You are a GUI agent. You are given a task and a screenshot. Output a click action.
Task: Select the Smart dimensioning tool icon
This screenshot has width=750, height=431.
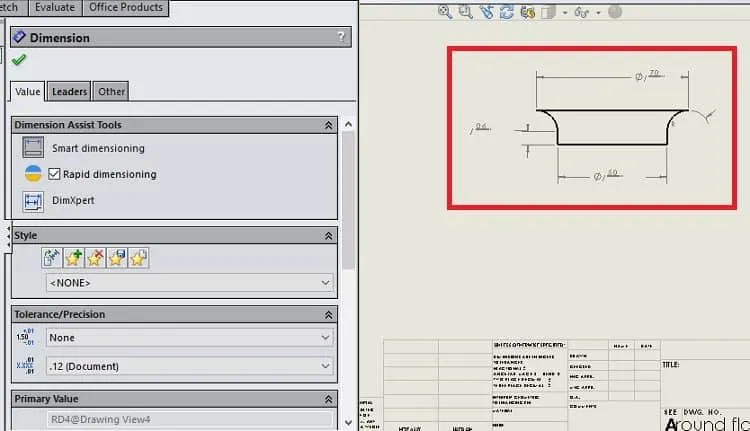click(x=33, y=147)
